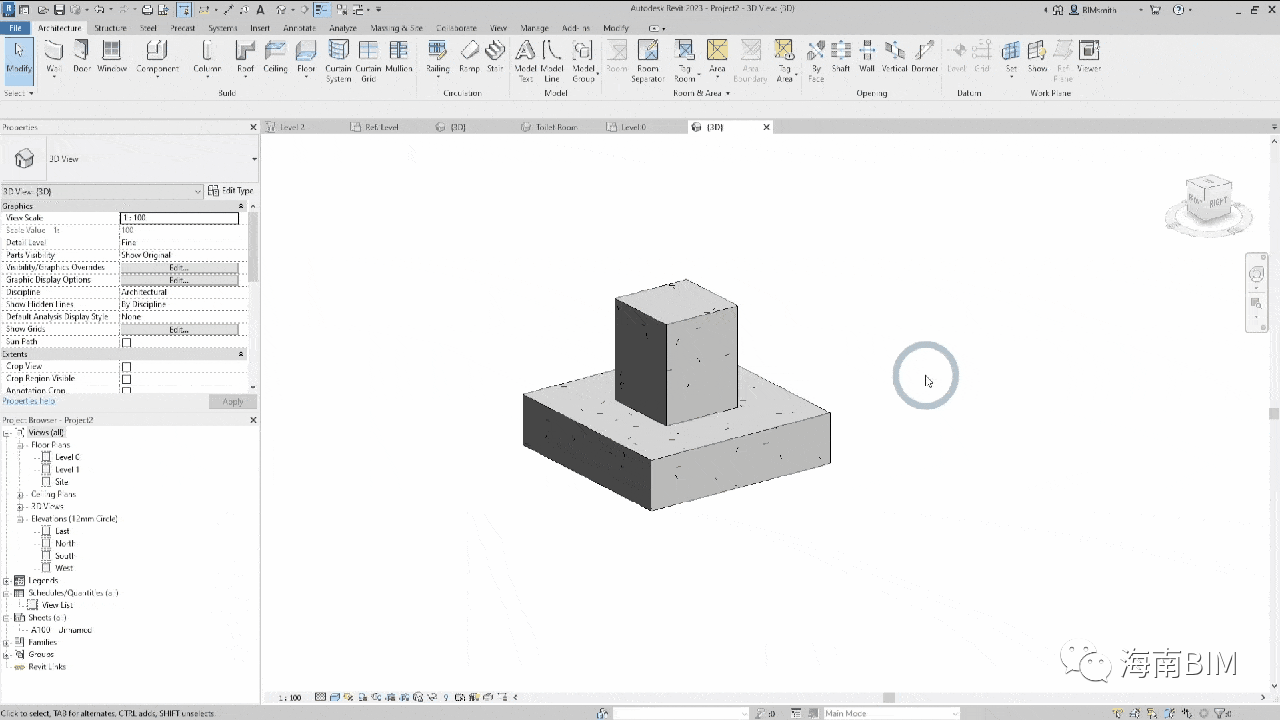Toggle the Sun Path checkbox
This screenshot has height=720, width=1280.
126,342
